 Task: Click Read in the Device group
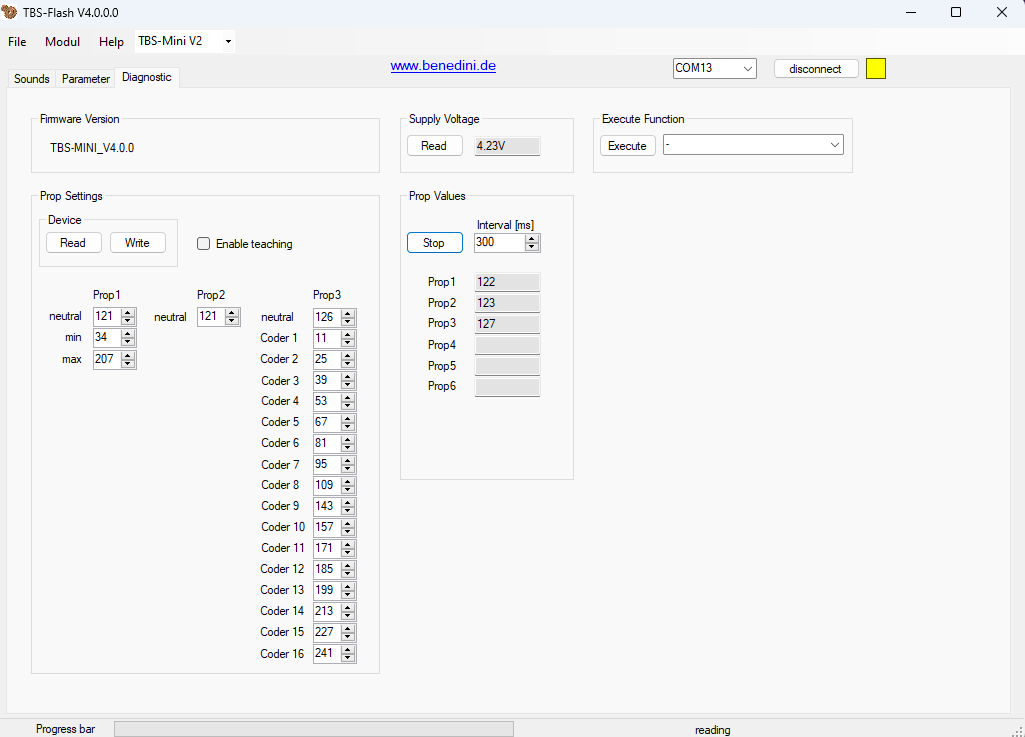click(73, 243)
